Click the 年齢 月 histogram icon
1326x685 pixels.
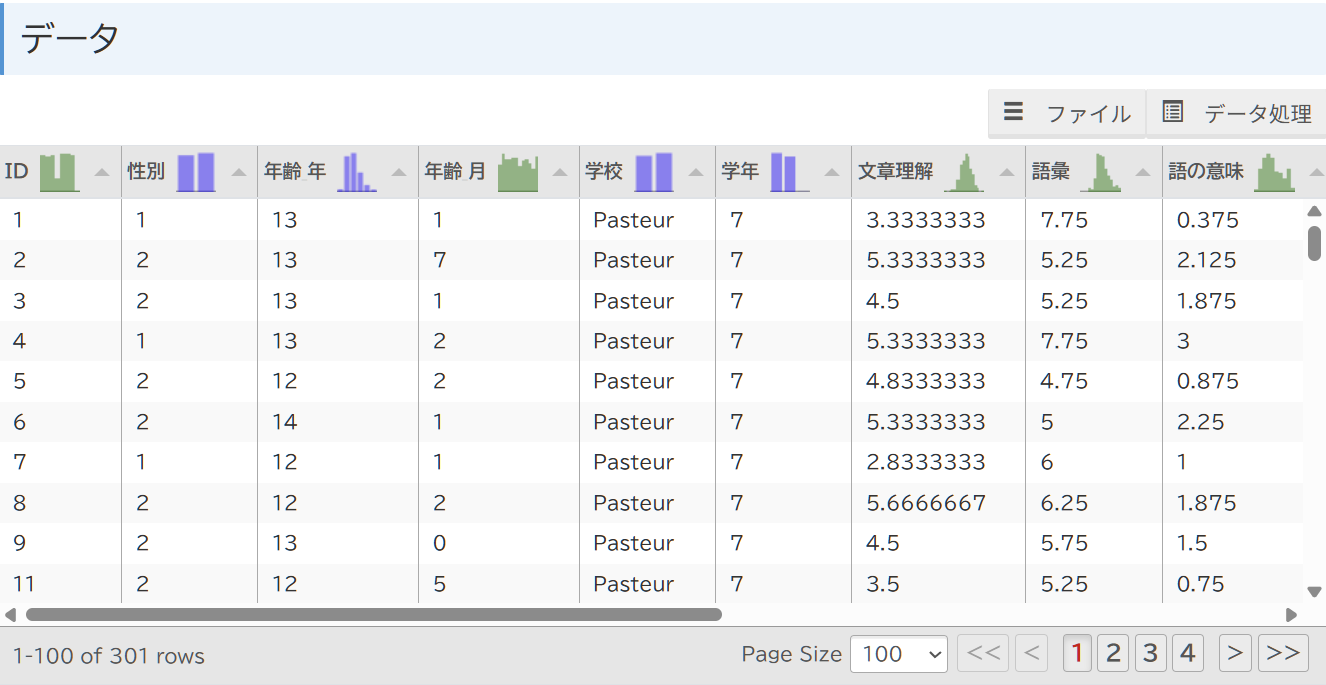point(518,172)
